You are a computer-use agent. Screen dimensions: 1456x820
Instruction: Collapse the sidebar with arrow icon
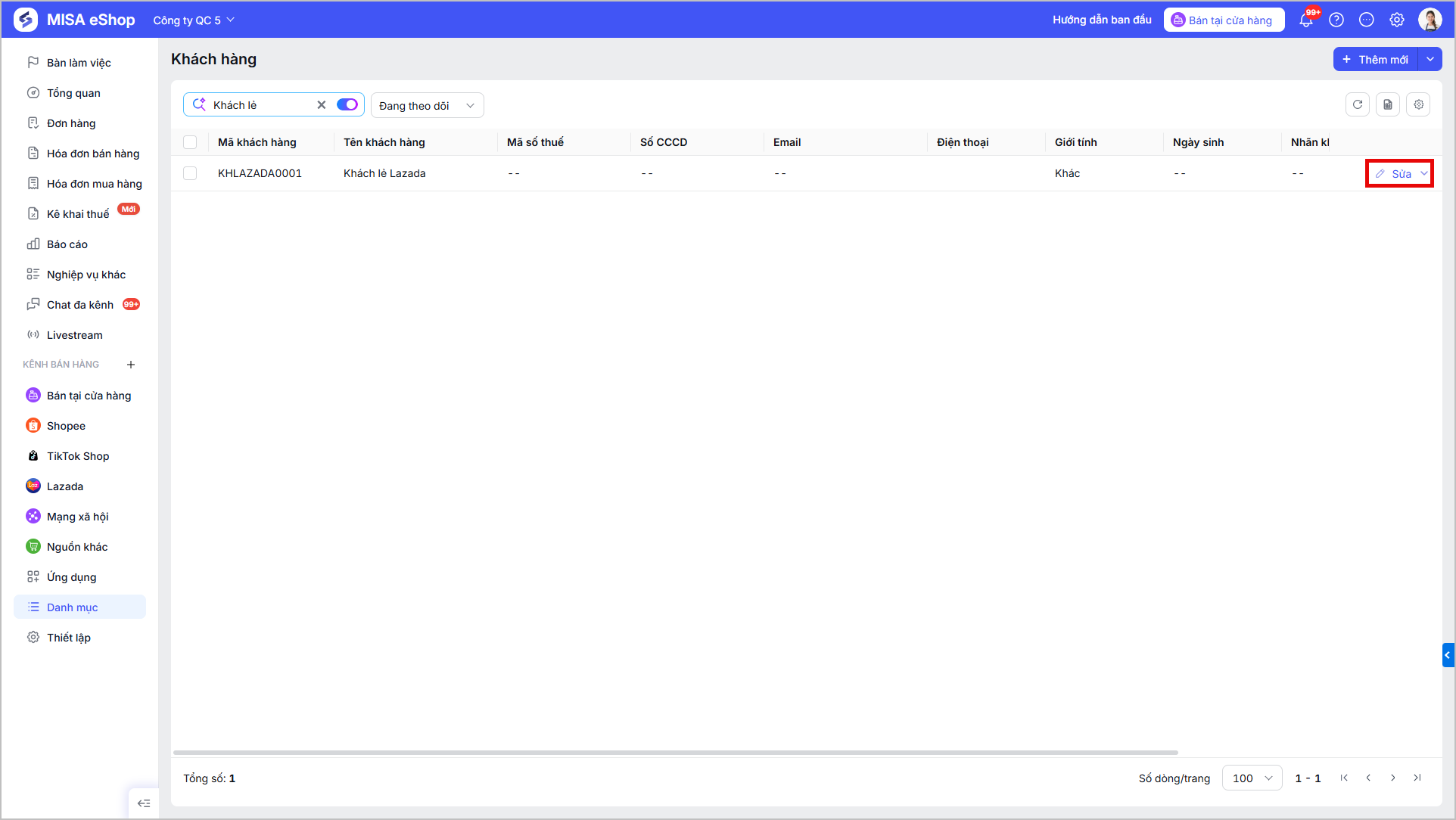144,803
